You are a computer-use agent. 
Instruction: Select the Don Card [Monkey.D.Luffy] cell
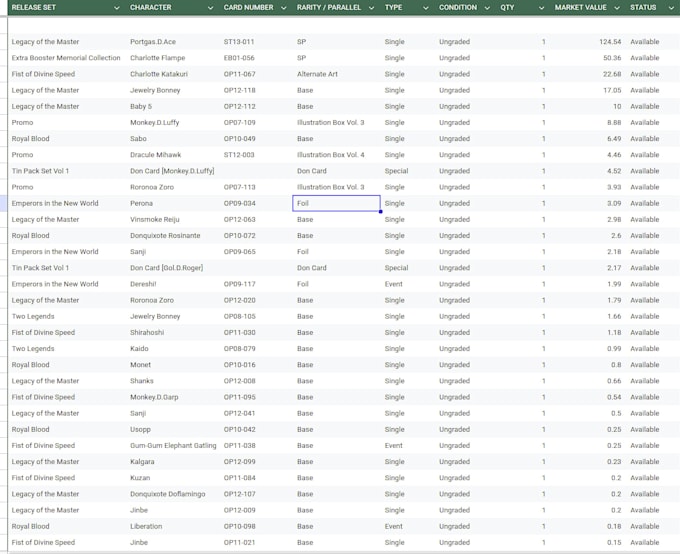[173, 171]
